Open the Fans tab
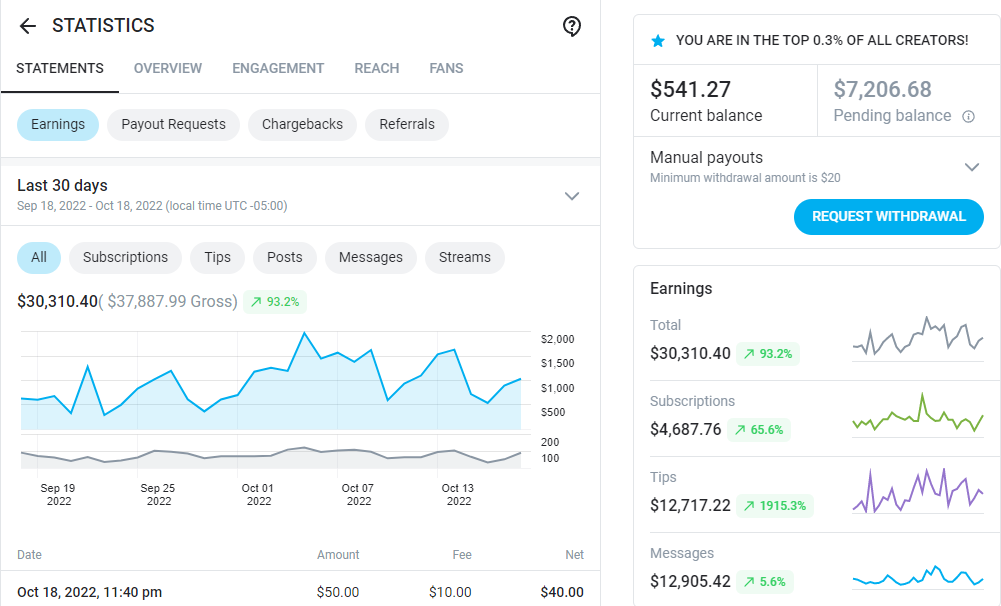1001x606 pixels. click(446, 69)
